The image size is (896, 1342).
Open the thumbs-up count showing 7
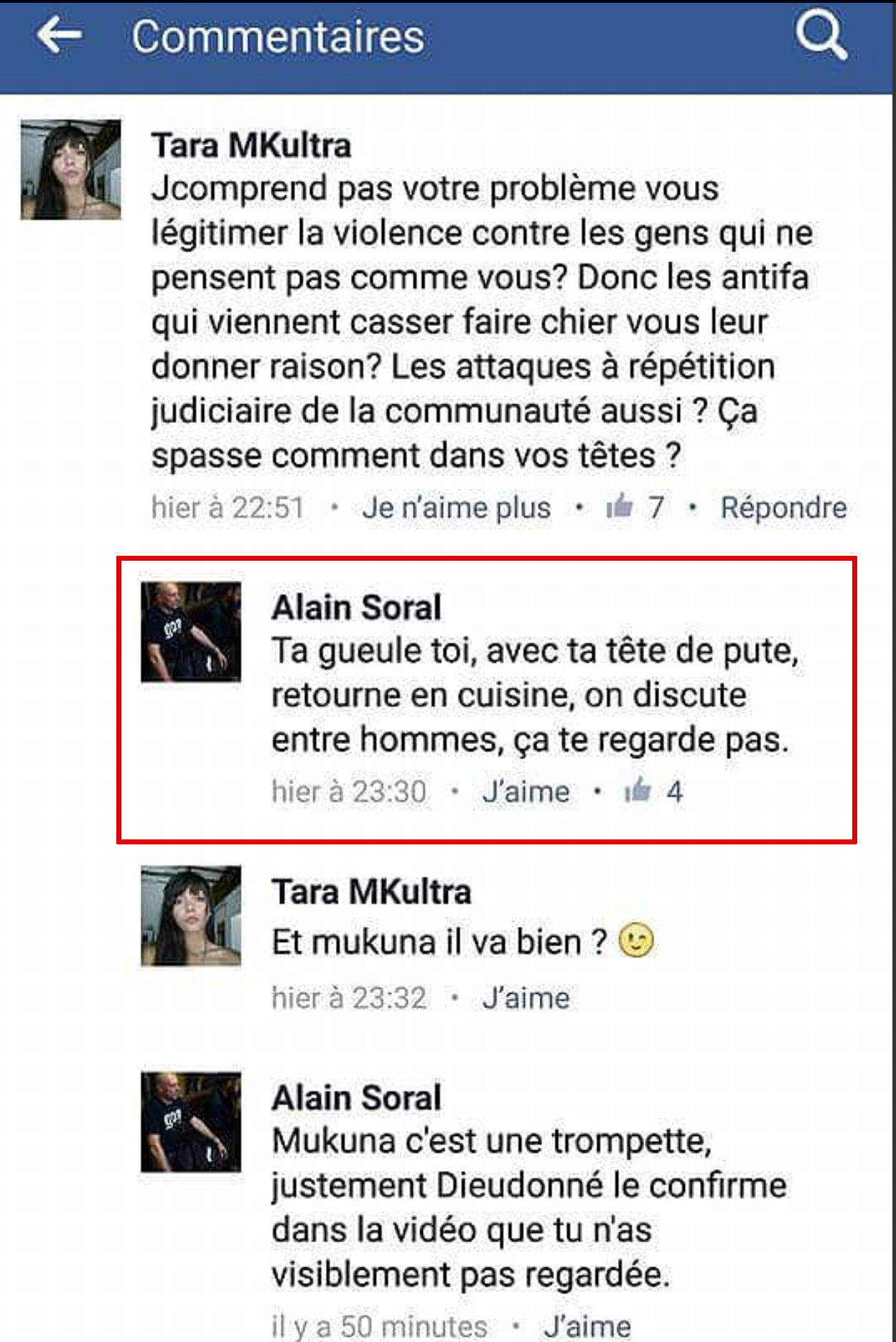coord(635,508)
